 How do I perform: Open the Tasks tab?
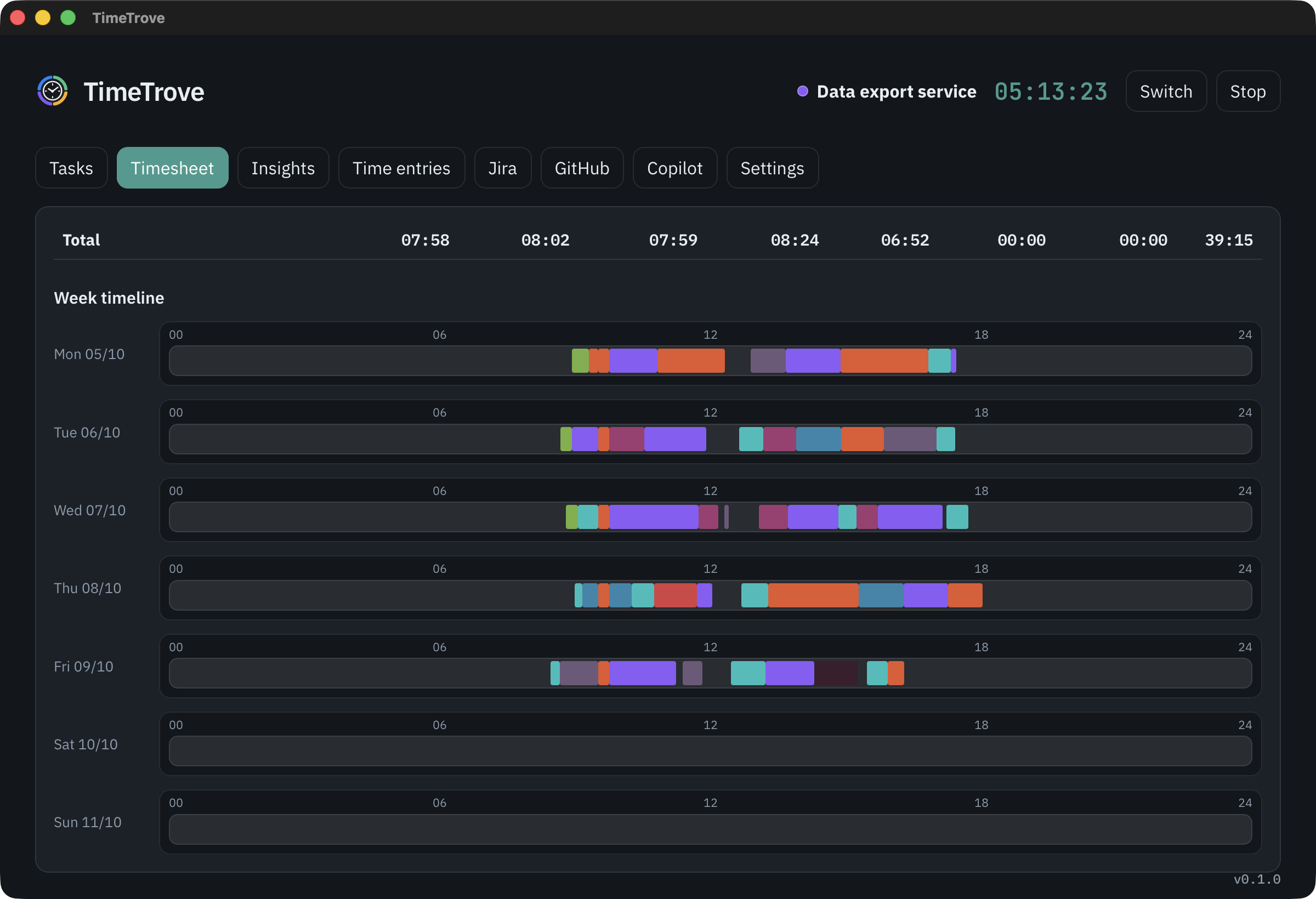(71, 168)
